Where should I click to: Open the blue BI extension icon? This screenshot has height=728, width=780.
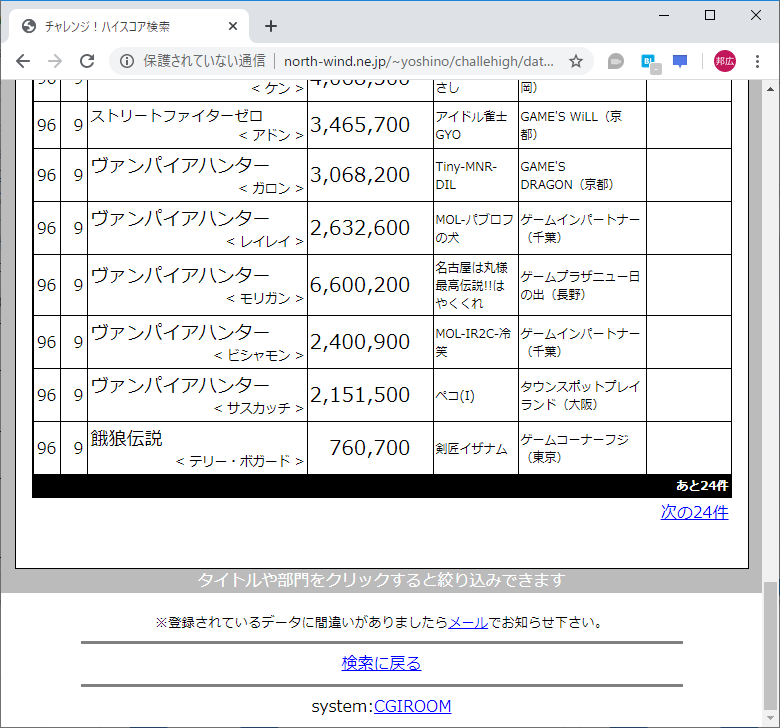(x=649, y=62)
